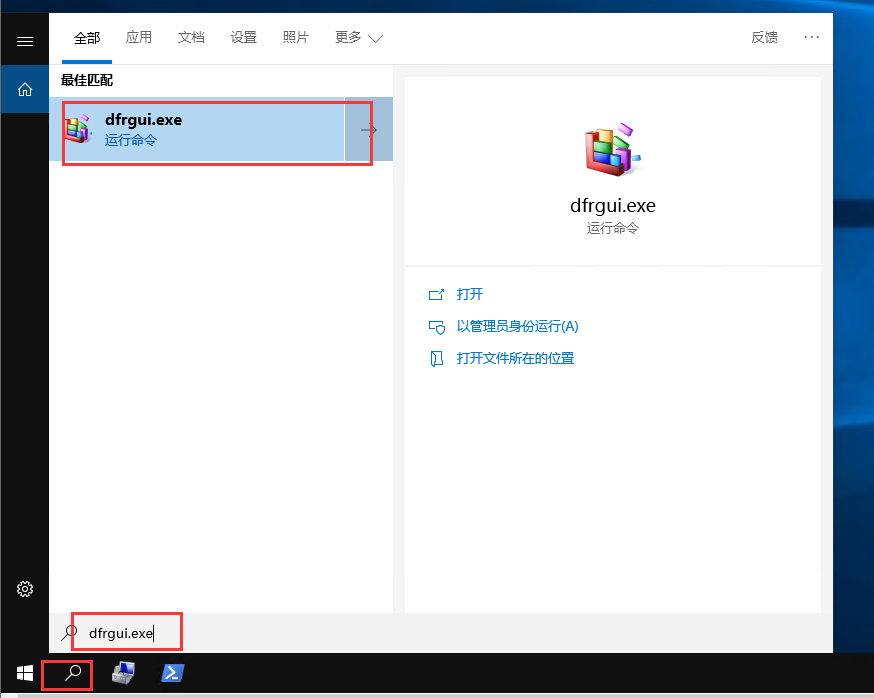Switch to the 设置 tab

[243, 38]
